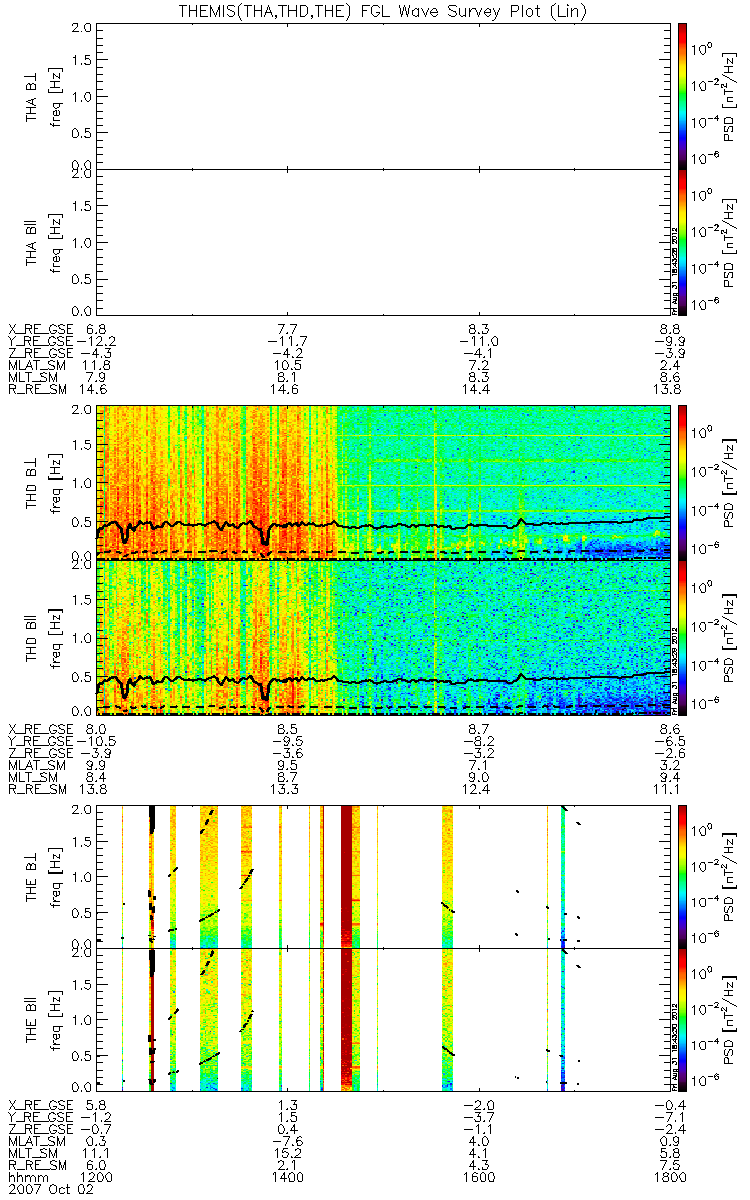The height and width of the screenshot is (1200, 750).
Task: Click the 'THA B‖' axis label
Action: 33,241
